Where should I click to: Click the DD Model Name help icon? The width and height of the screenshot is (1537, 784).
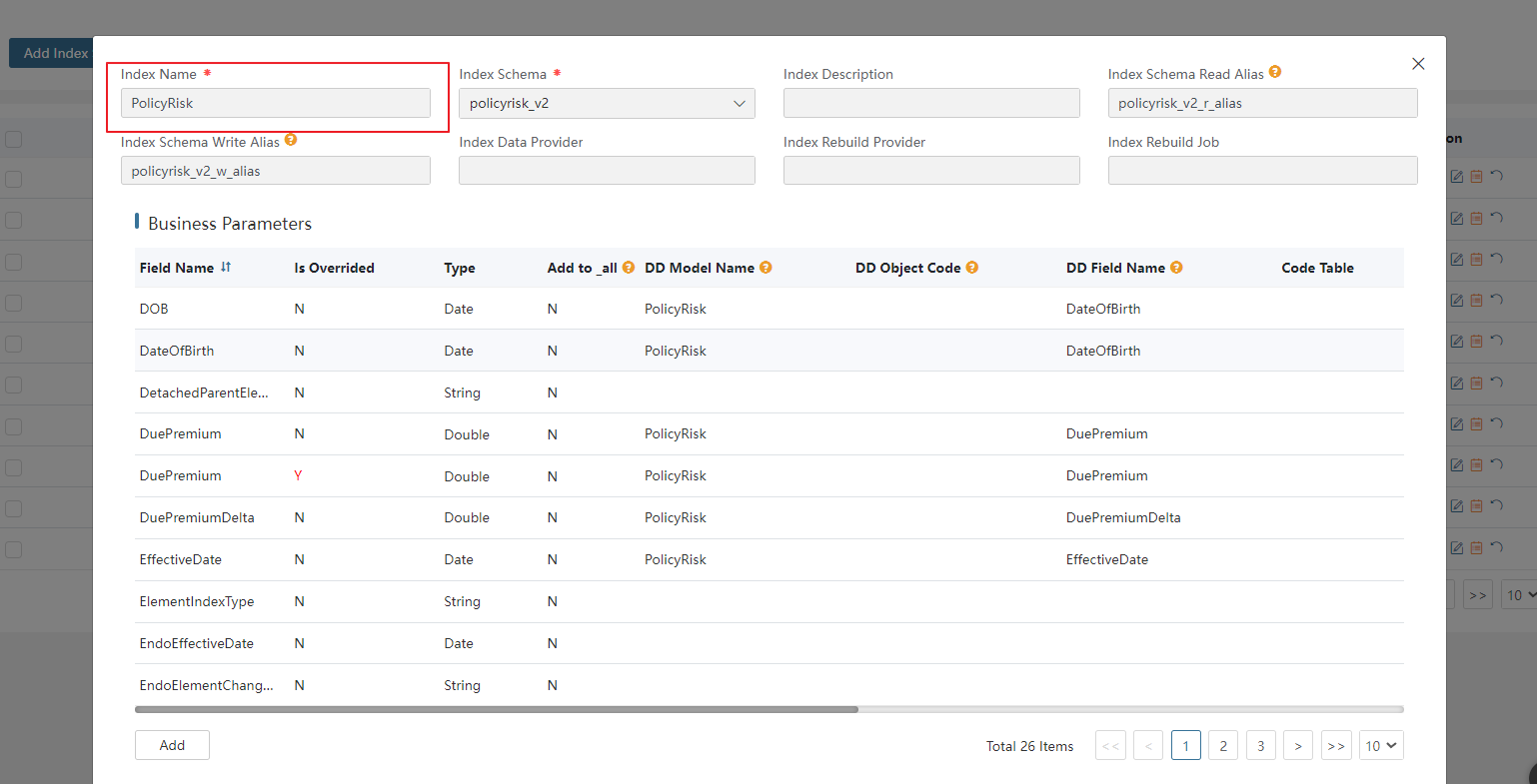pyautogui.click(x=766, y=267)
